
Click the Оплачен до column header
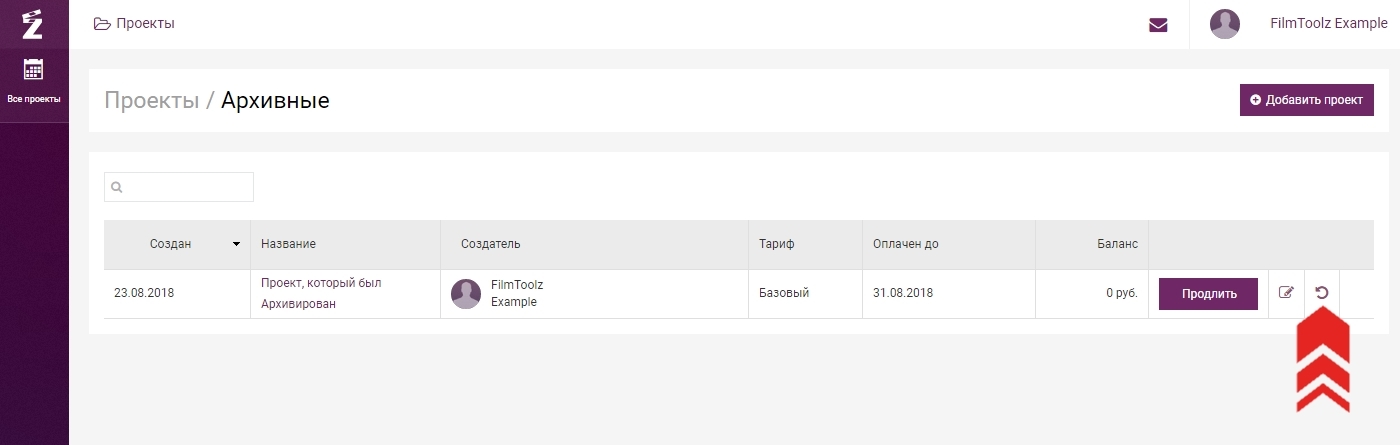pyautogui.click(x=906, y=244)
